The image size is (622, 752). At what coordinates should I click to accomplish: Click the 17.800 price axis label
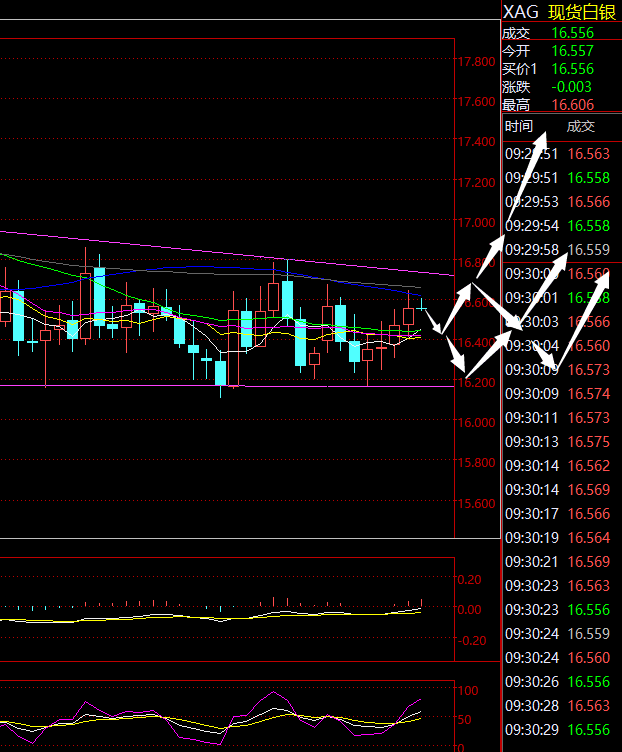[x=475, y=62]
